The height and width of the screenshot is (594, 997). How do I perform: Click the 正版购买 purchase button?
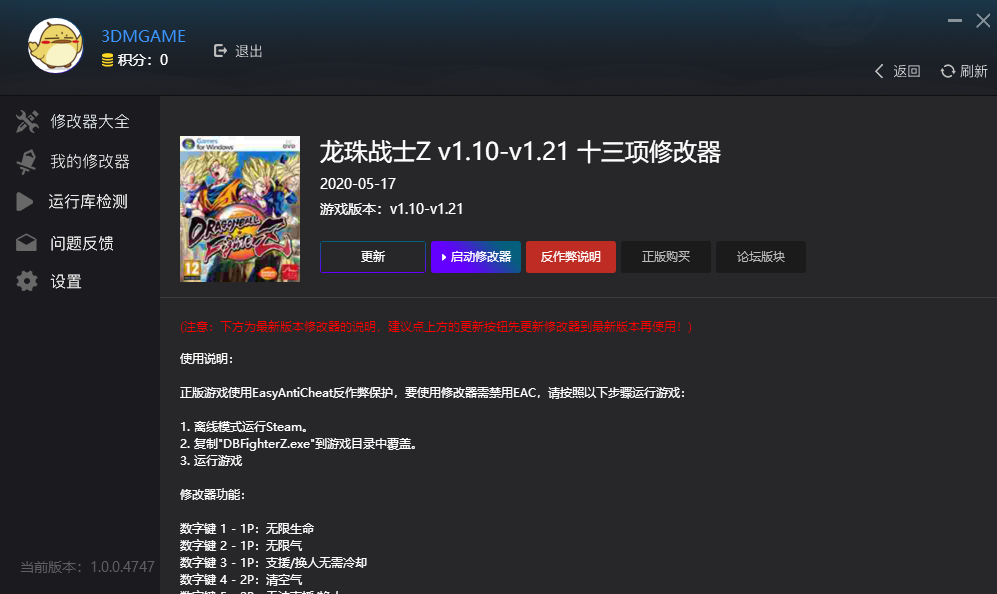pyautogui.click(x=665, y=257)
